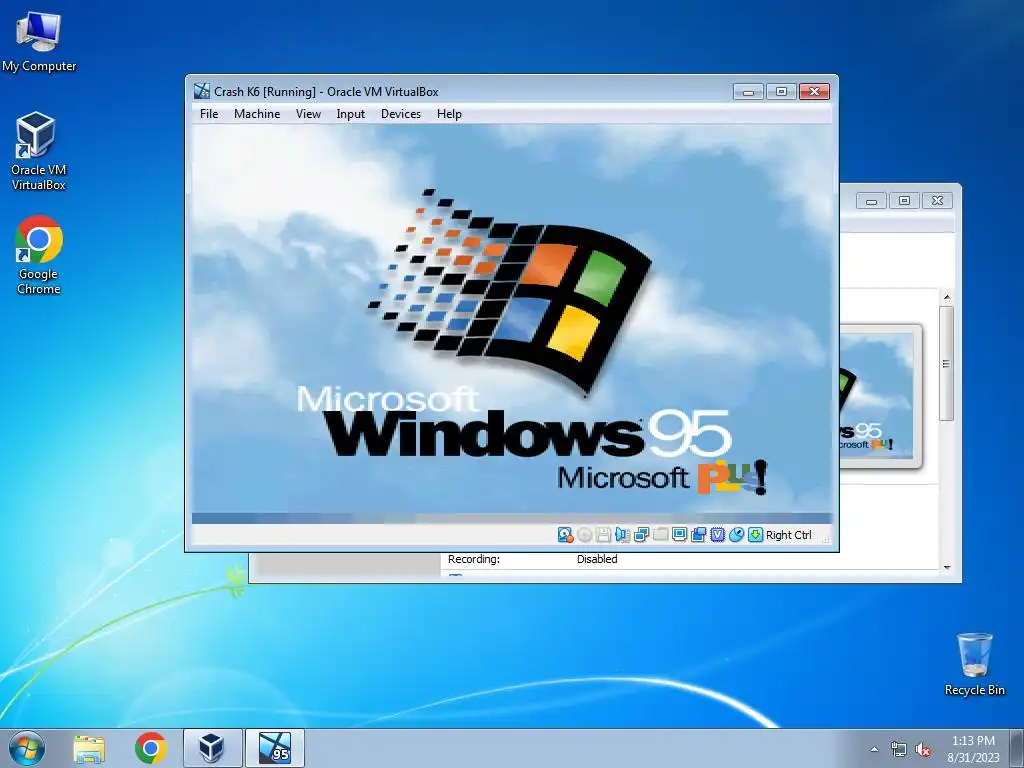Open the File menu in Crash K6 window
Viewport: 1024px width, 768px height.
[209, 114]
